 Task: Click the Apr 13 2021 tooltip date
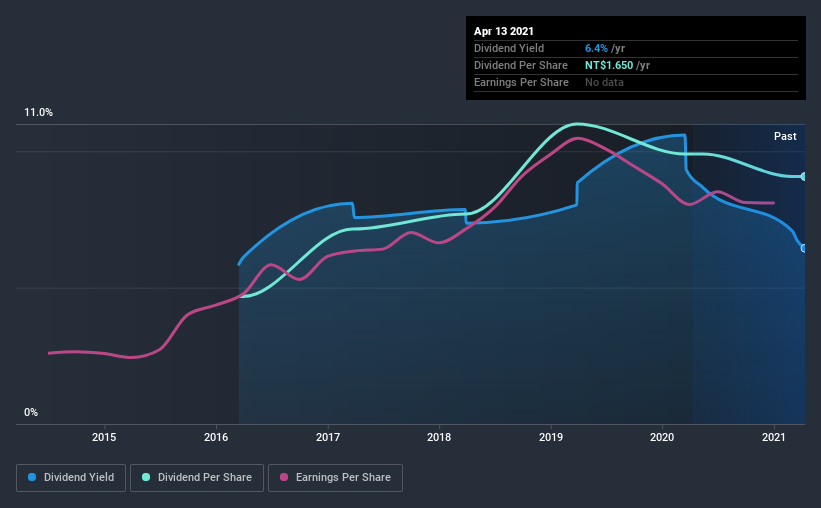tap(504, 31)
